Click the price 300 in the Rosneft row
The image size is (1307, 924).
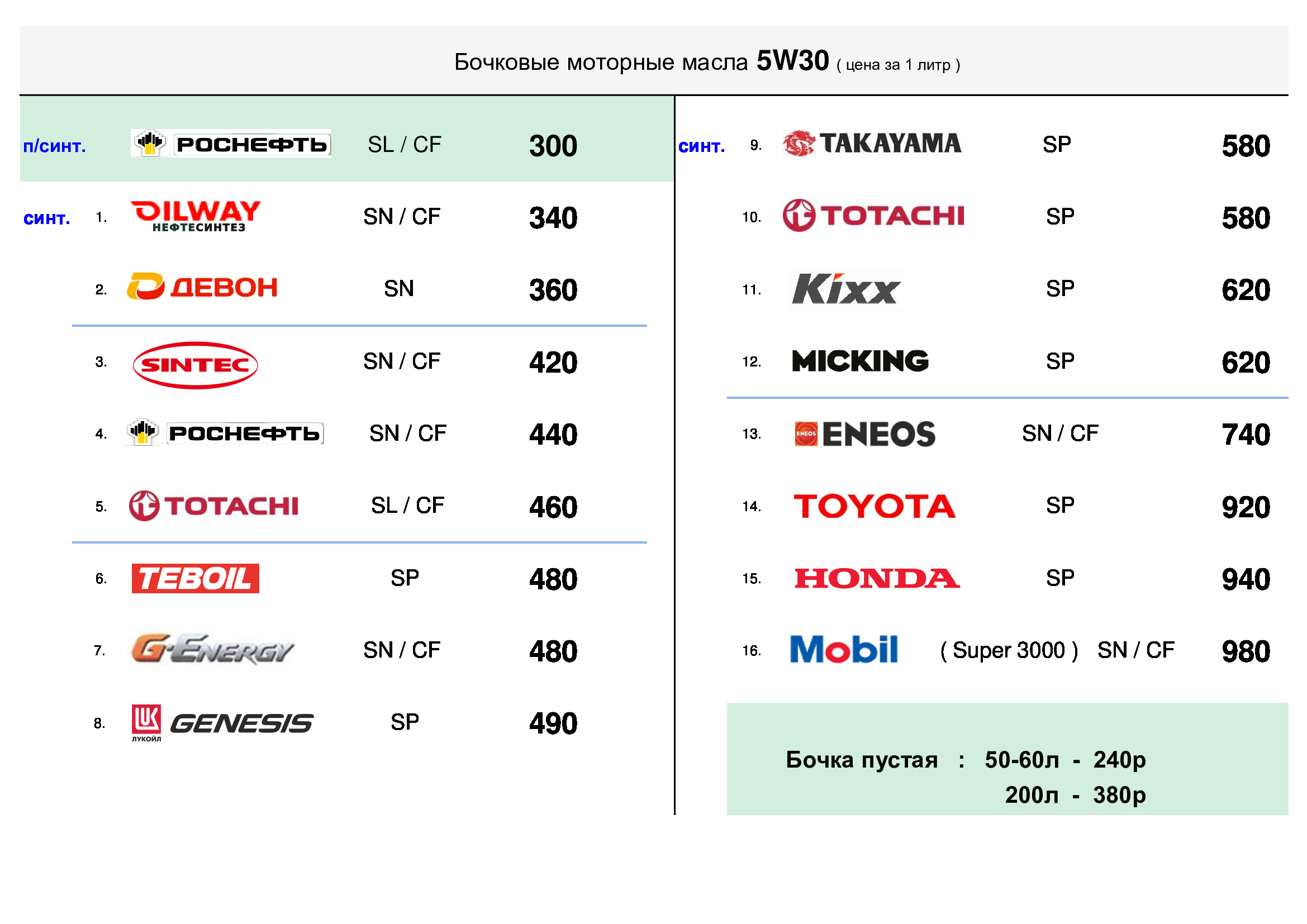(x=553, y=146)
